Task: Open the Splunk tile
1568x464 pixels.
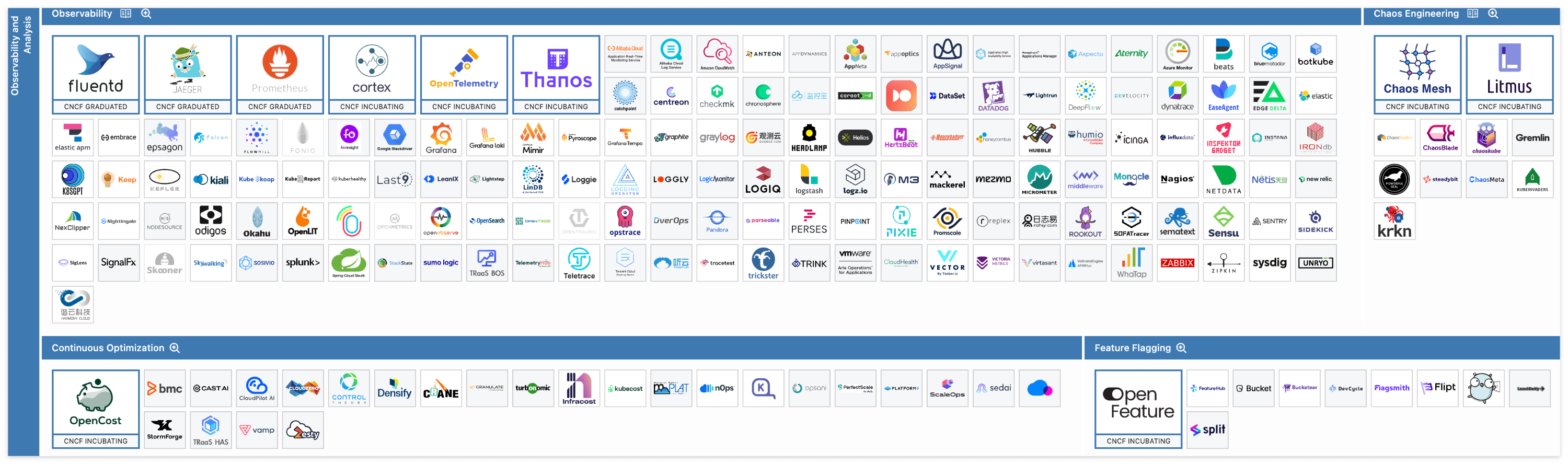Action: [x=303, y=262]
